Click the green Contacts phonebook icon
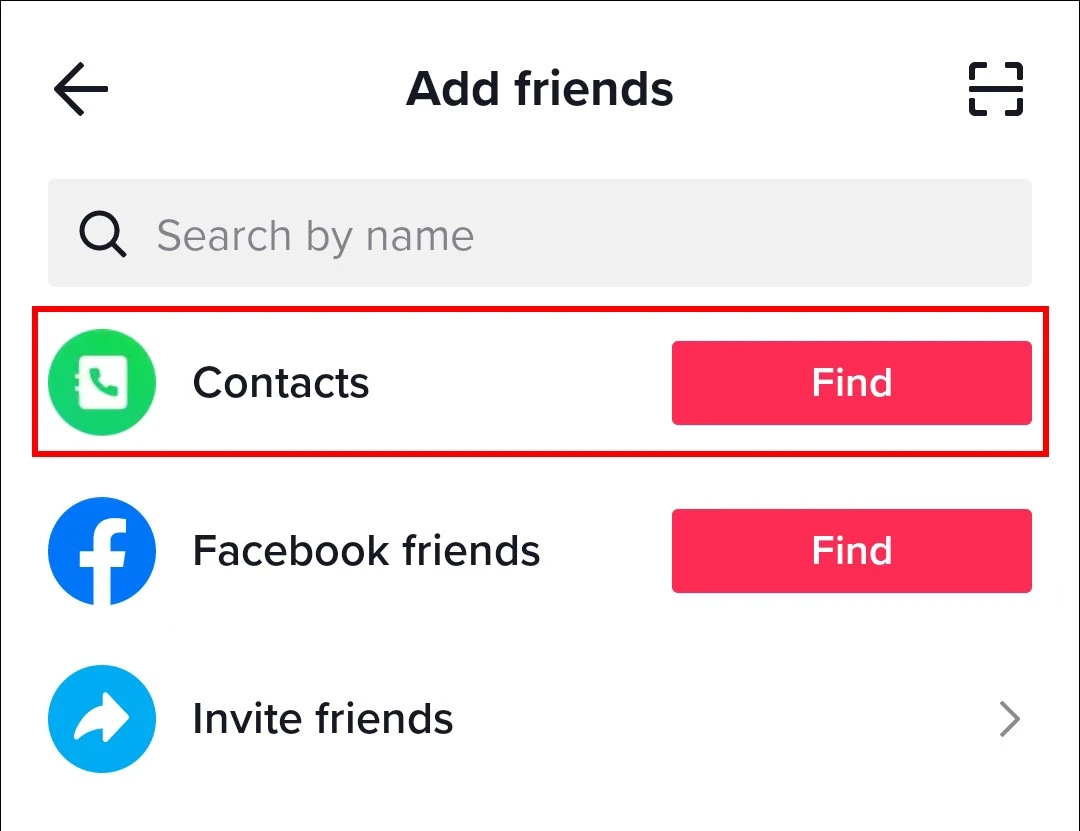This screenshot has height=831, width=1080. (x=102, y=383)
